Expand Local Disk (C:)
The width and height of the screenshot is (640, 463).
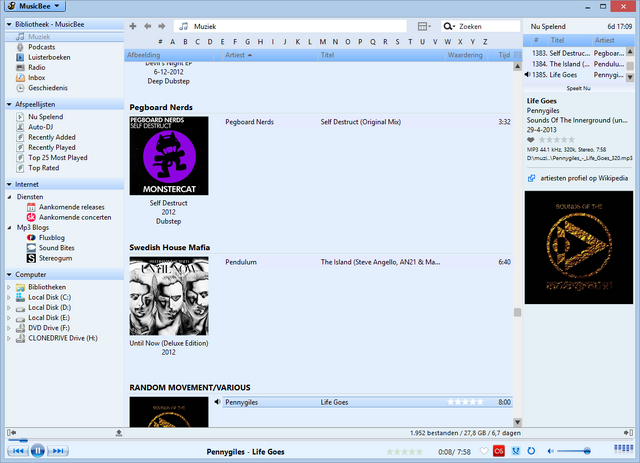[9, 297]
